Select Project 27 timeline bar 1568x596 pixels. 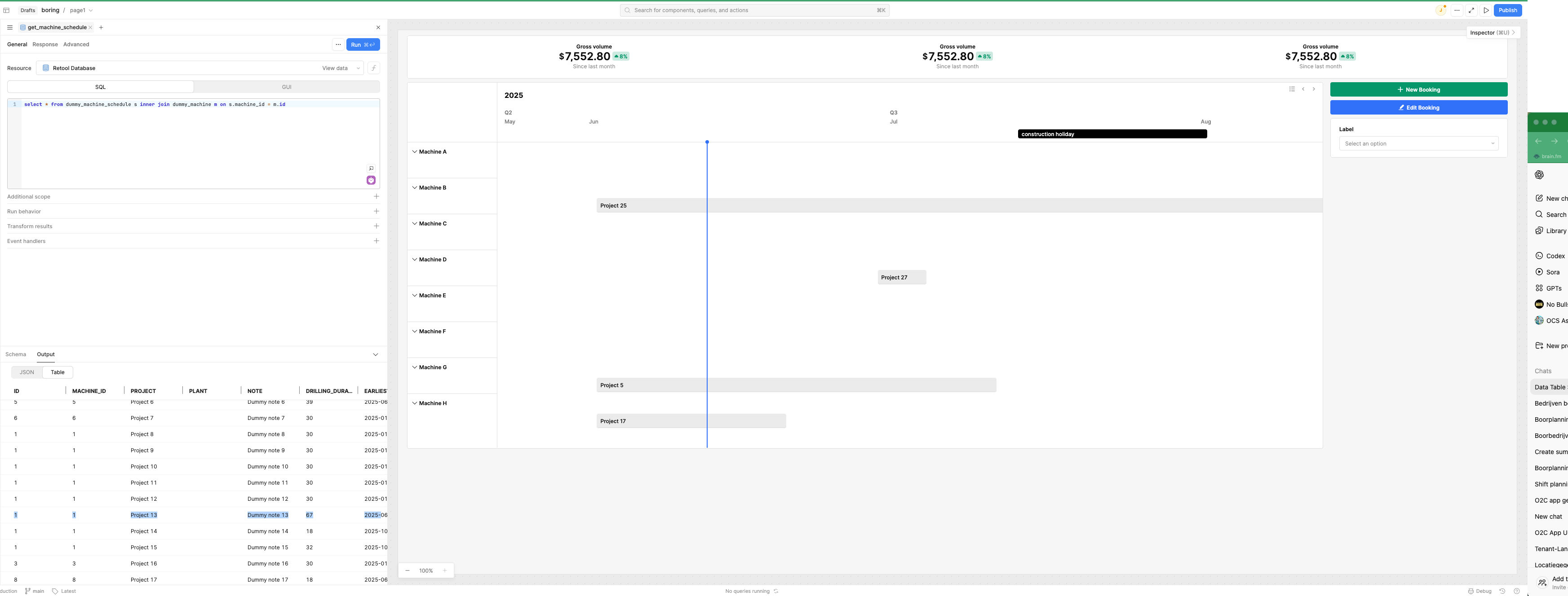(901, 278)
